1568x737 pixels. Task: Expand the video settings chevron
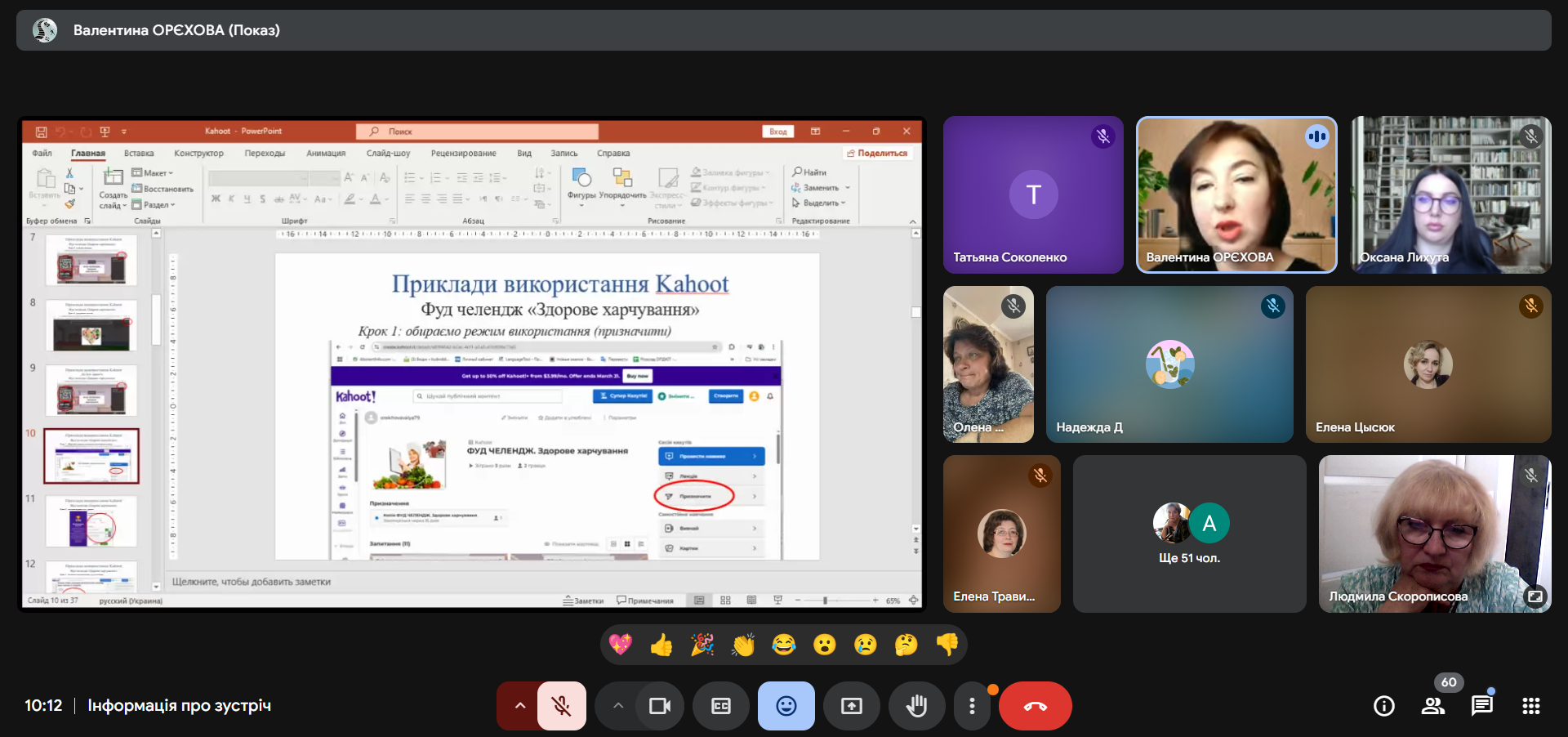click(617, 706)
